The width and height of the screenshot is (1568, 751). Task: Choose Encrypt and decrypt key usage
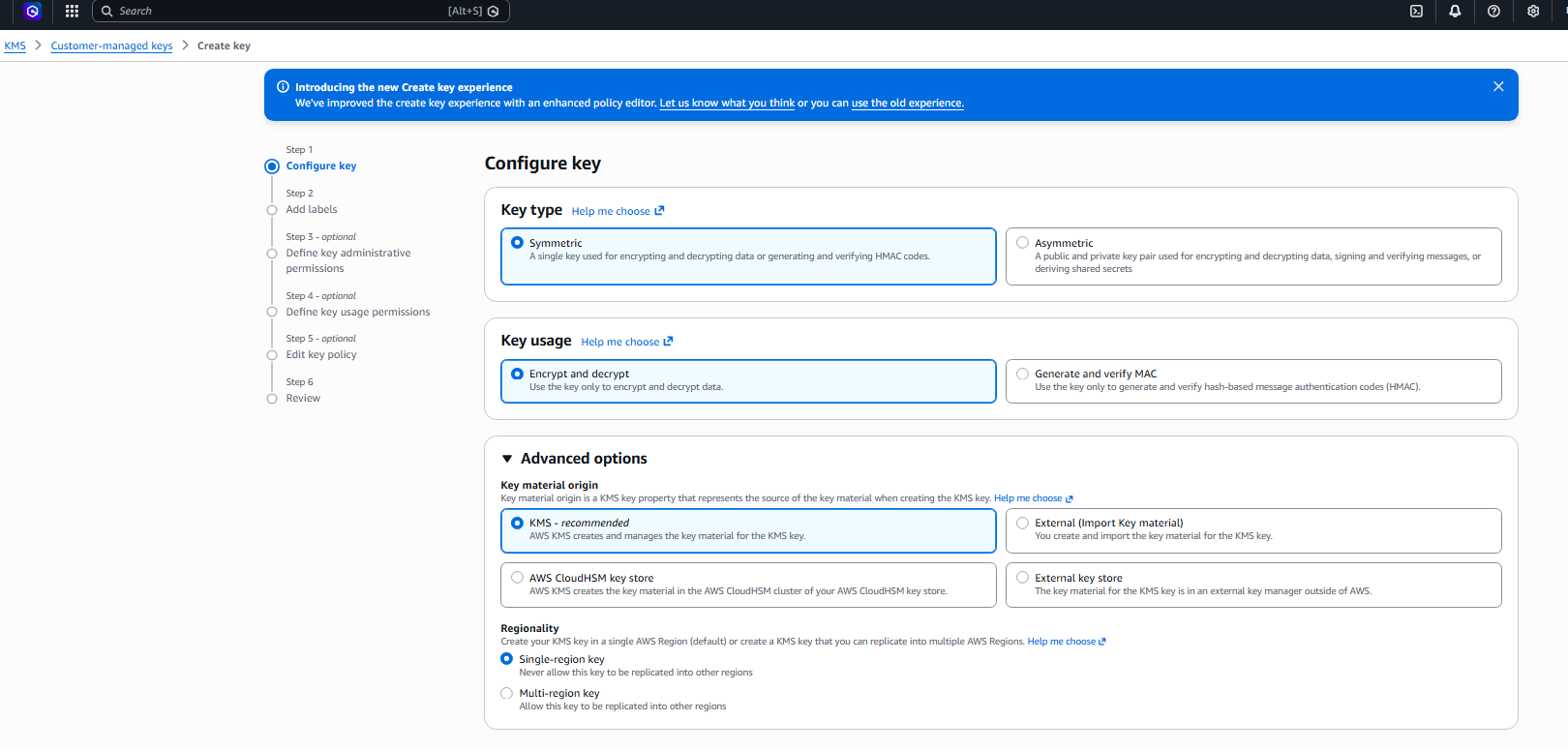coord(748,381)
